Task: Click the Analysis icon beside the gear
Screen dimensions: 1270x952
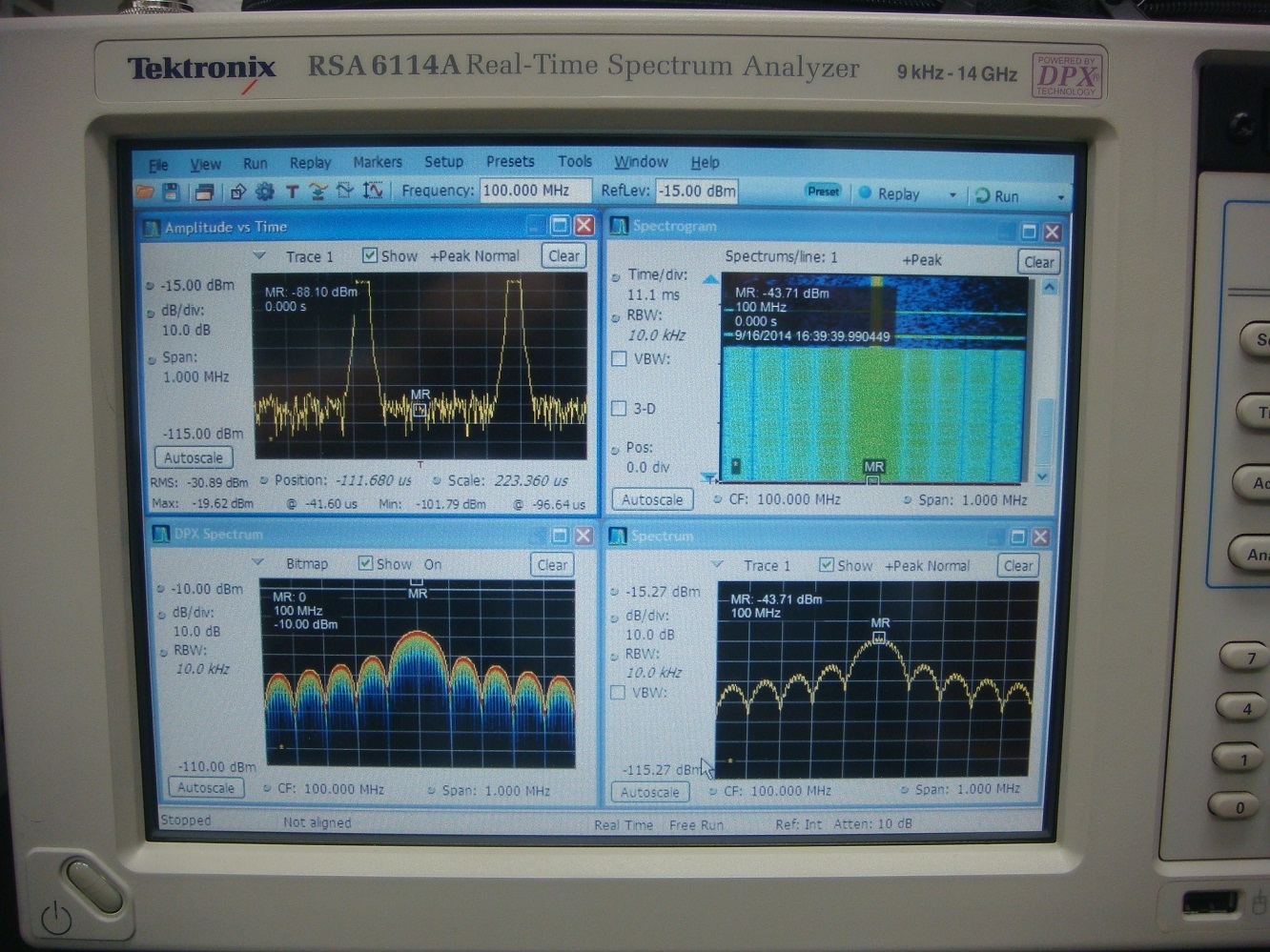Action: coord(238,192)
